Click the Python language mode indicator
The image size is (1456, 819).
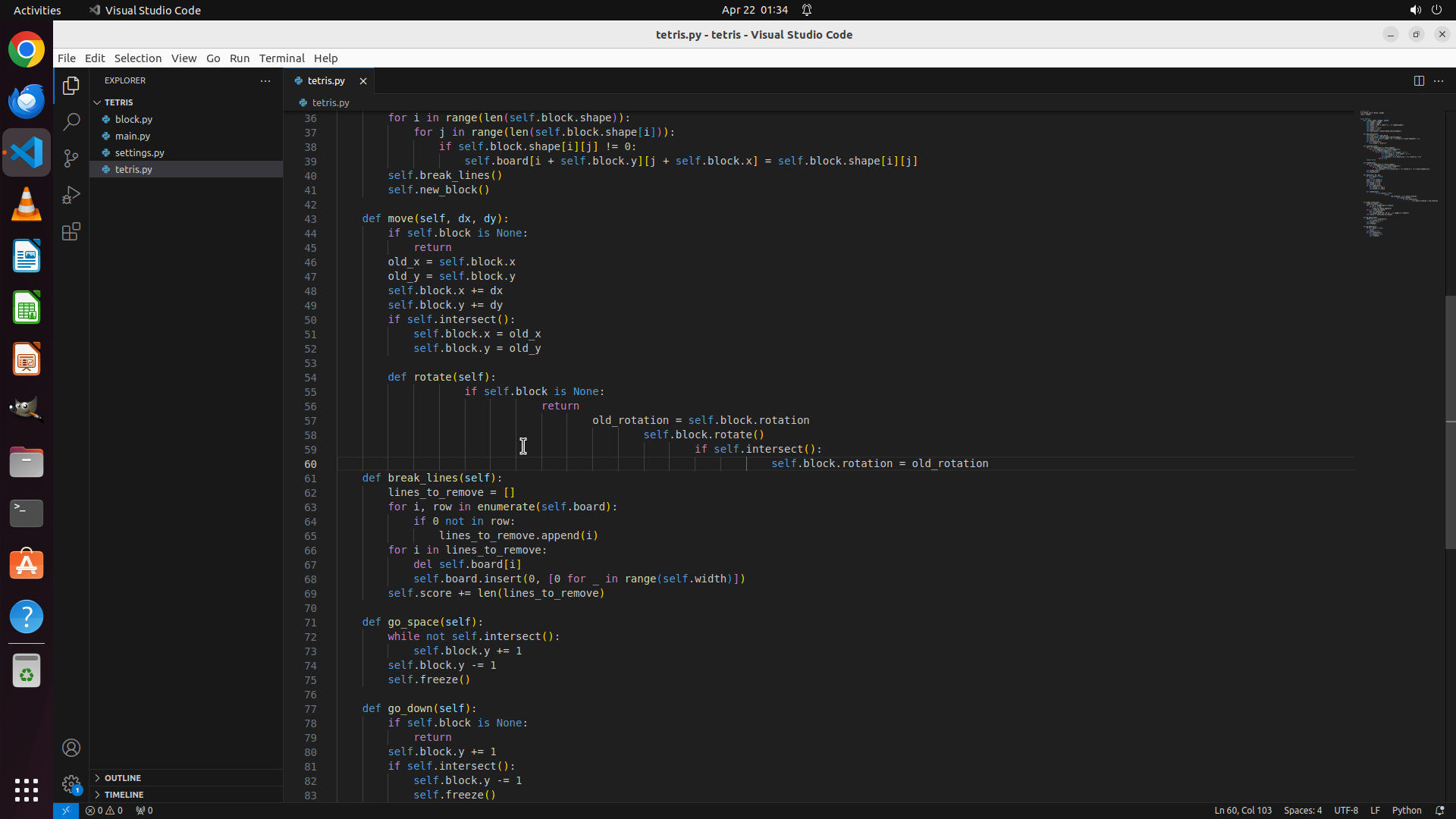pyautogui.click(x=1407, y=810)
